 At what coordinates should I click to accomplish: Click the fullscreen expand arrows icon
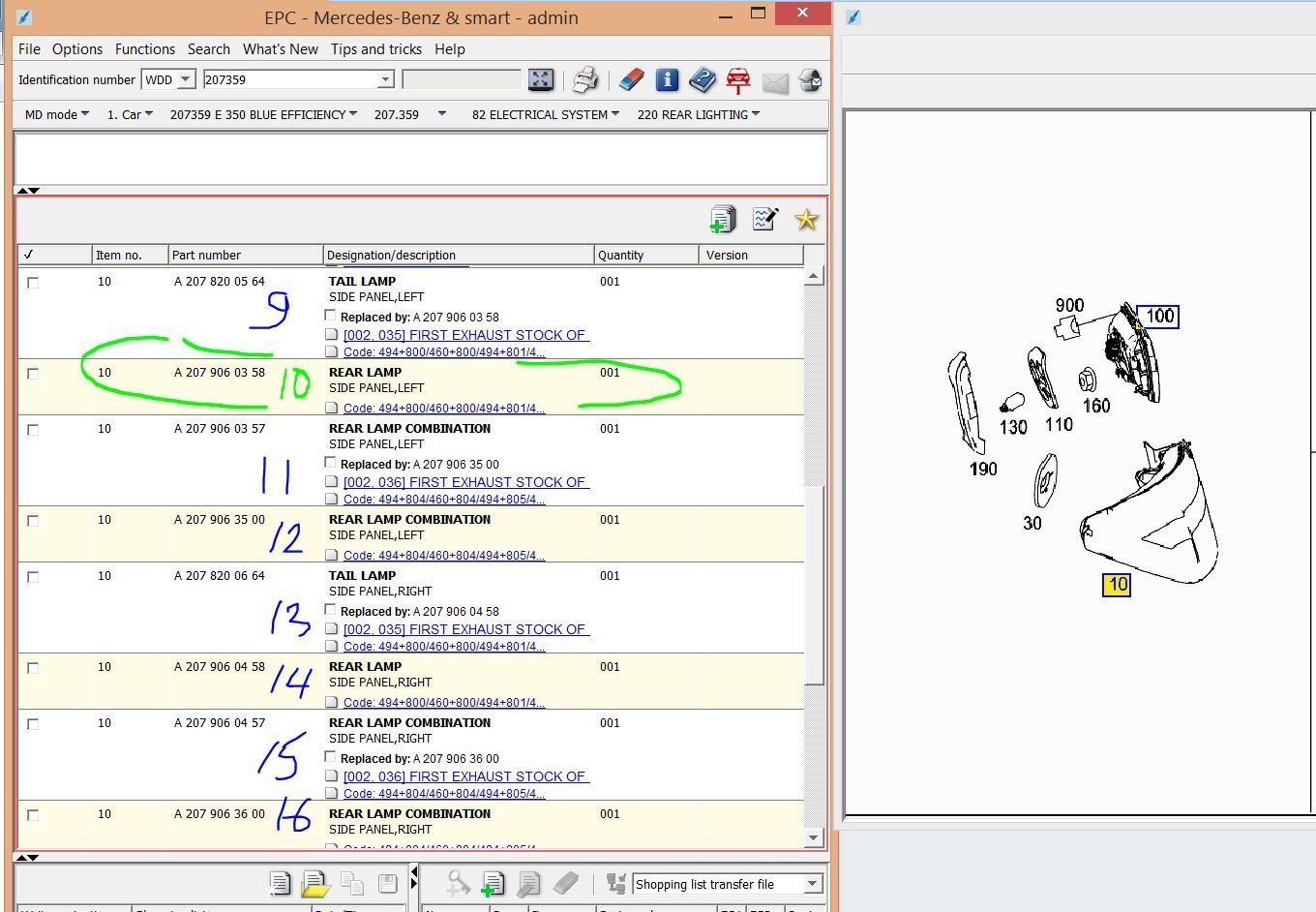click(541, 80)
